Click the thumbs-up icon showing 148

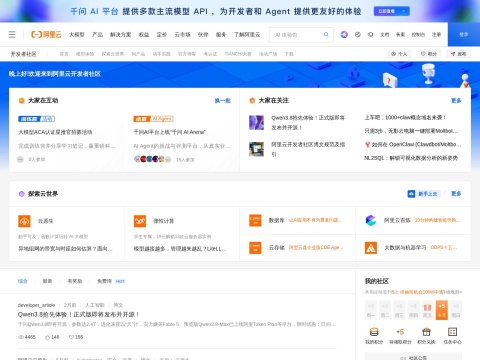point(47,337)
